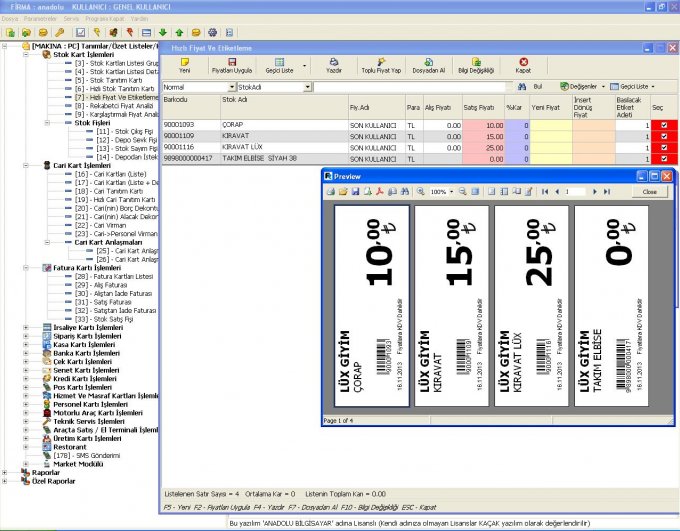Click the Yazdır printer icon
Screen dimensions: 680x531
pyautogui.click(x=334, y=62)
